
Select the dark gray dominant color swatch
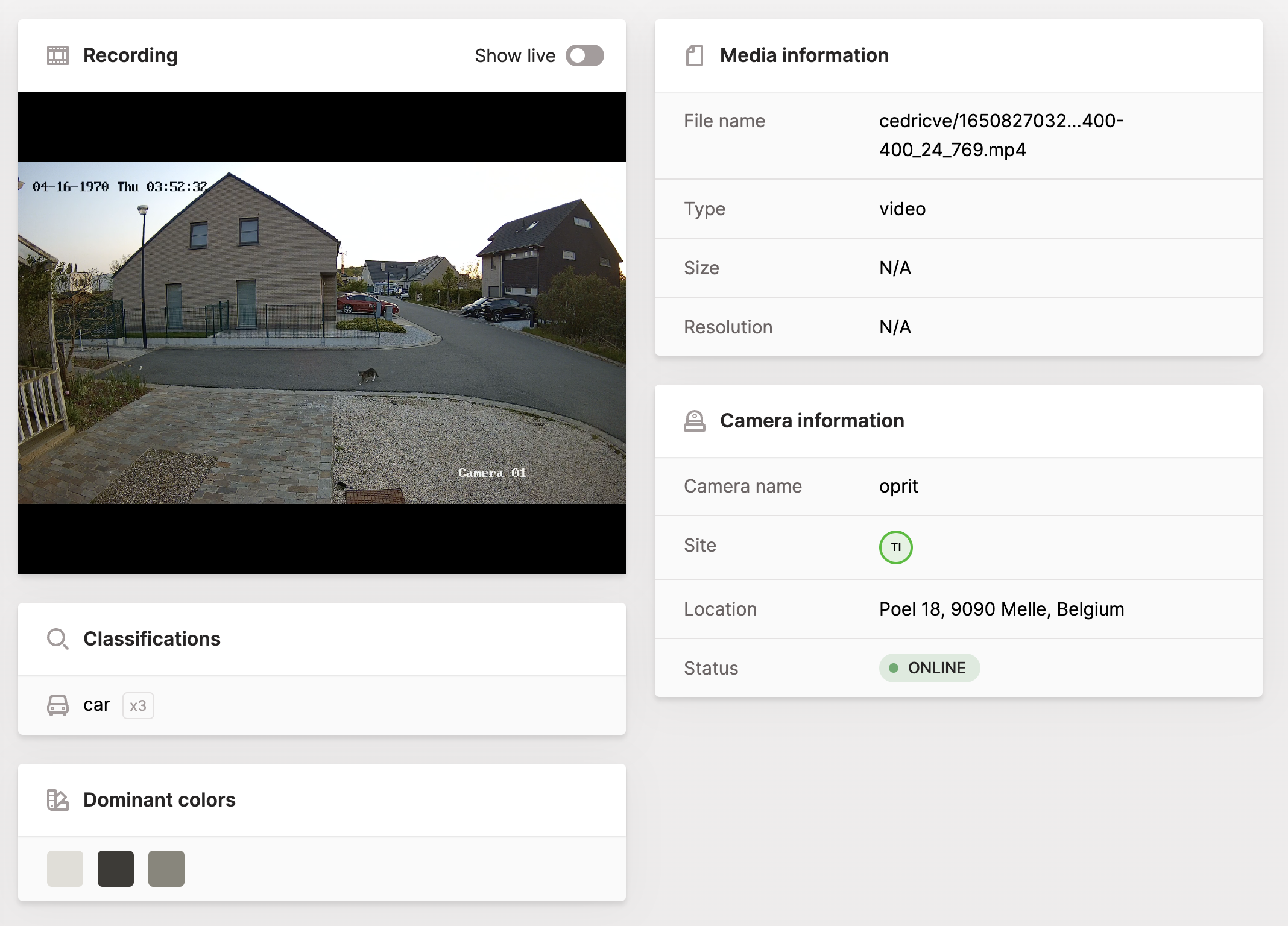[115, 868]
